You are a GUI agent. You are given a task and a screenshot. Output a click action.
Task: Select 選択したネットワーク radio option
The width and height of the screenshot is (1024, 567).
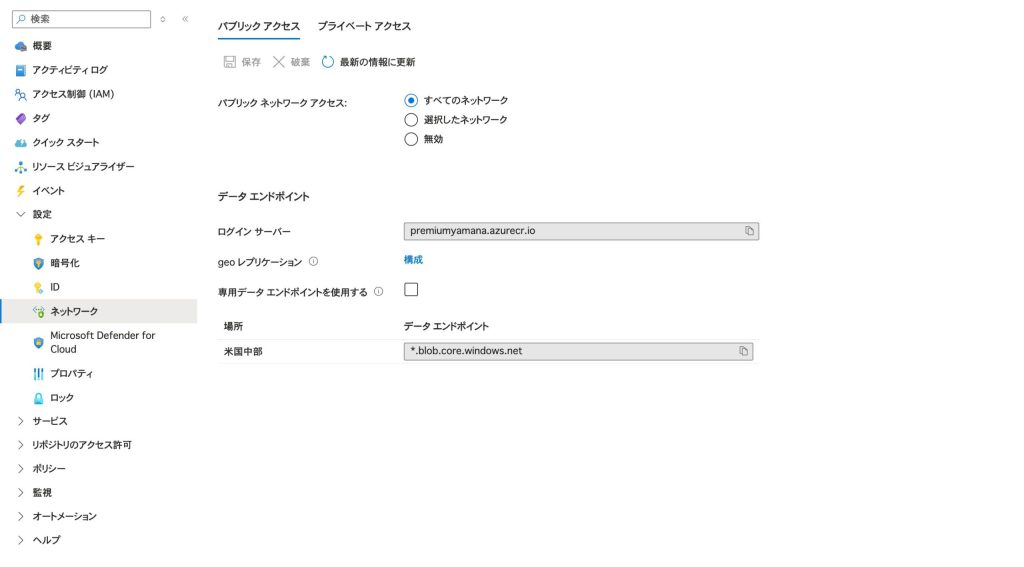click(x=411, y=120)
